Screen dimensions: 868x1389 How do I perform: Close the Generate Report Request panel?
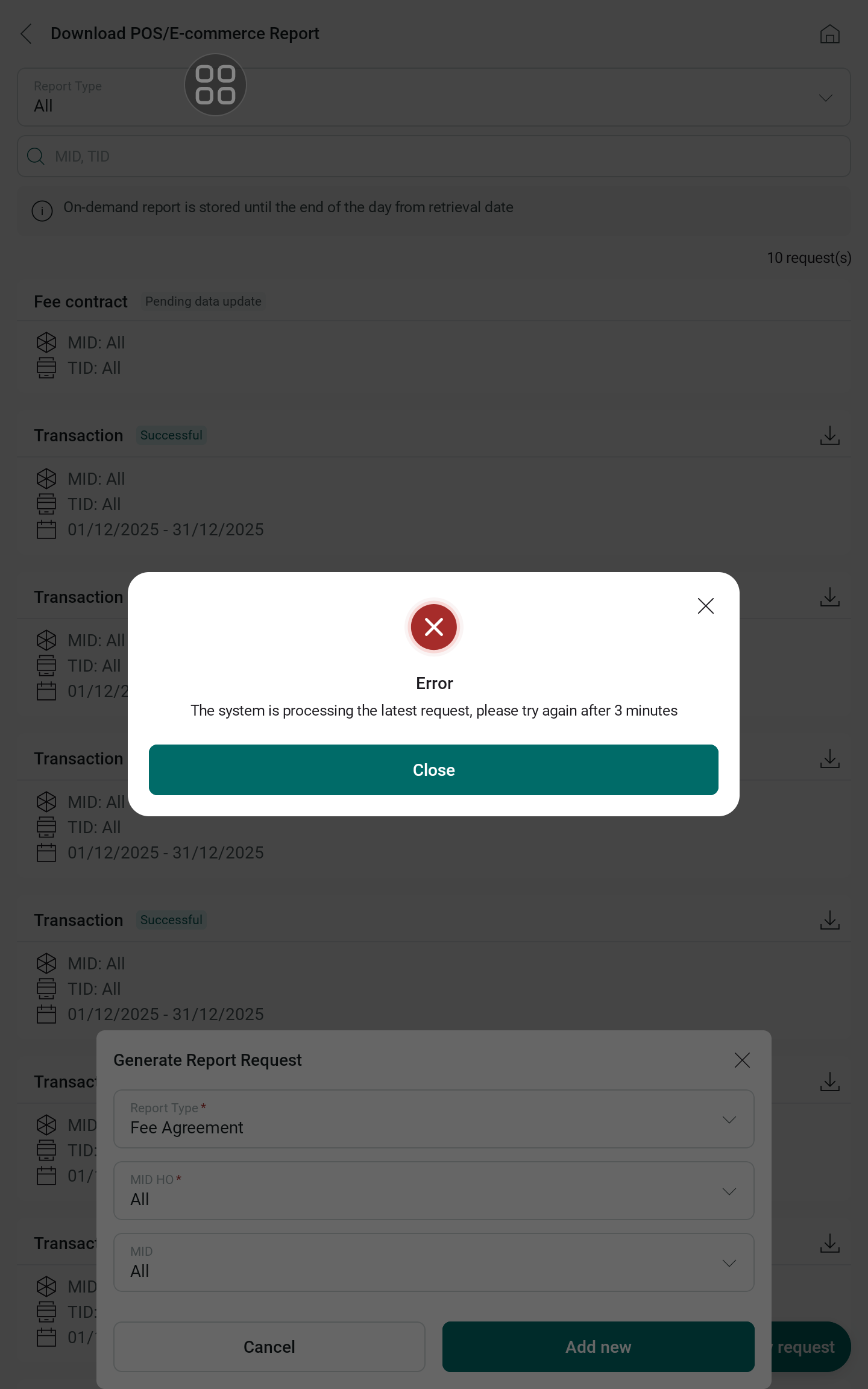pyautogui.click(x=742, y=1060)
